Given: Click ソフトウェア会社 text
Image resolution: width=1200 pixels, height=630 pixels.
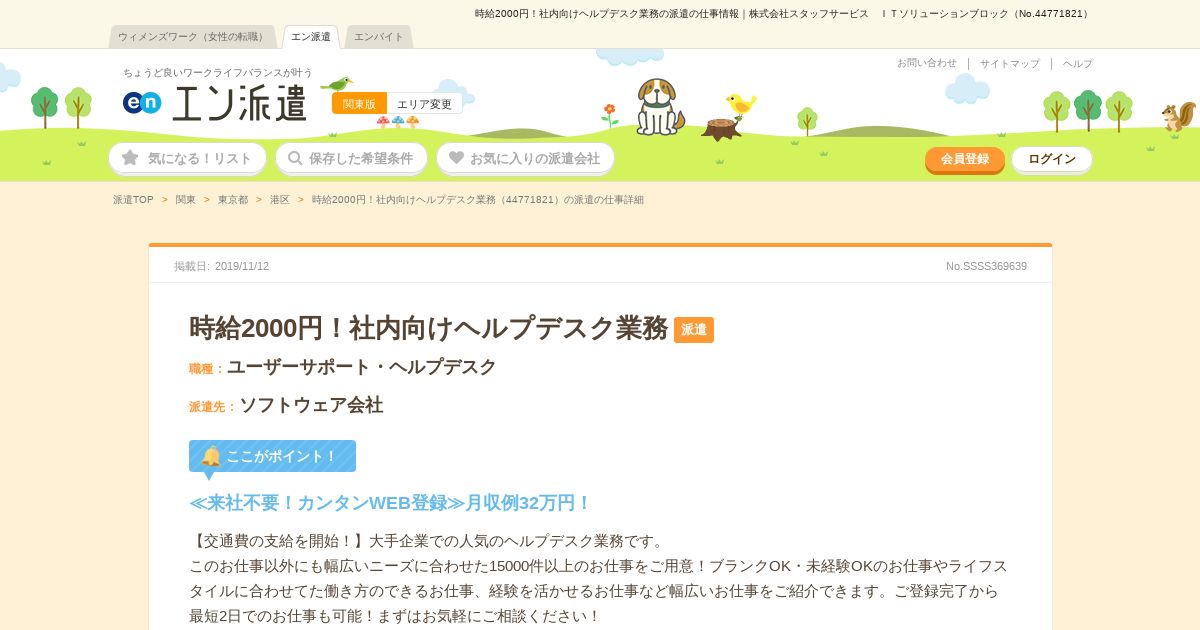Looking at the screenshot, I should pos(311,405).
